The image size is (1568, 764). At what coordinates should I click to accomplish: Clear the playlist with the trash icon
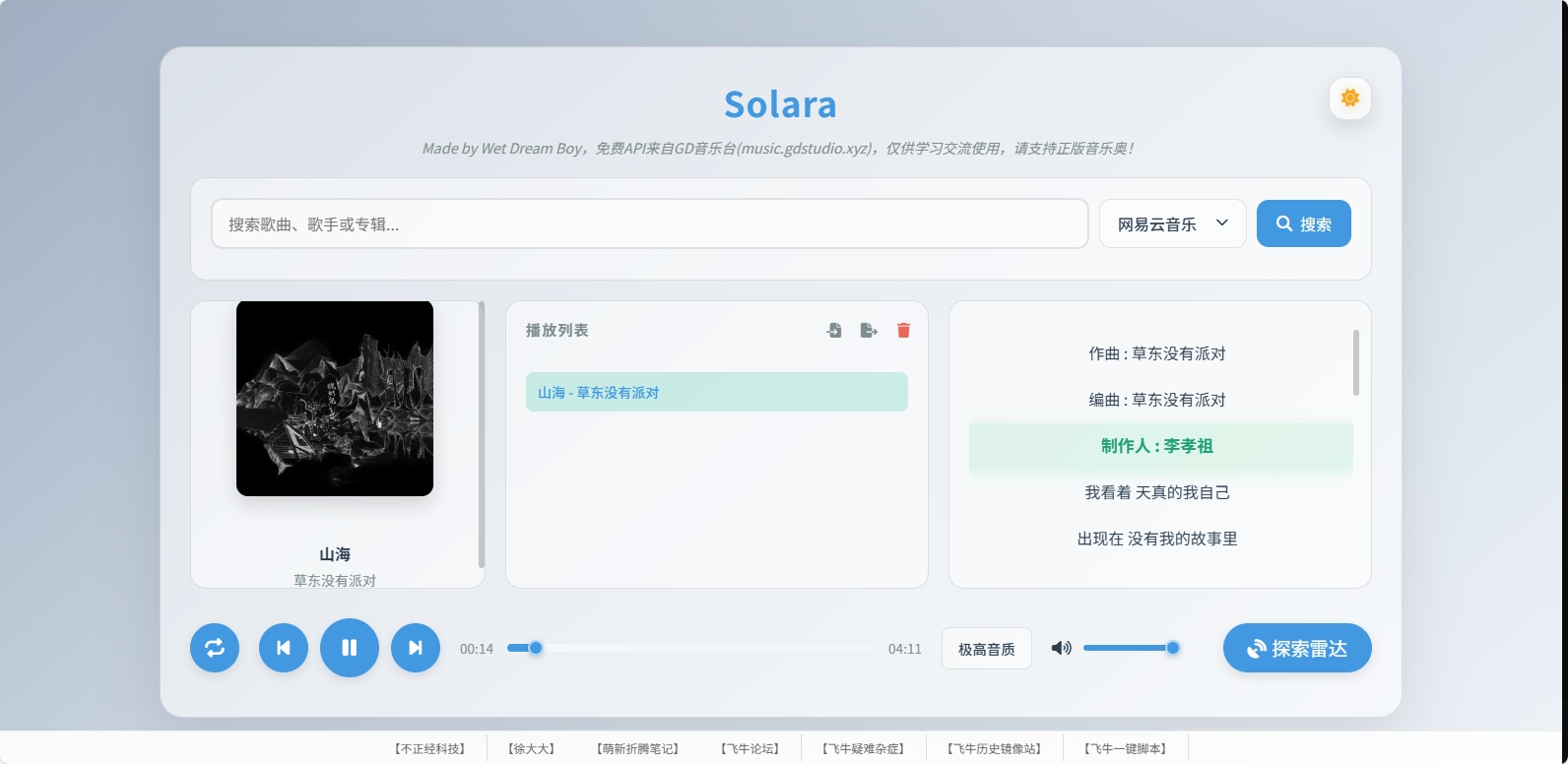903,331
